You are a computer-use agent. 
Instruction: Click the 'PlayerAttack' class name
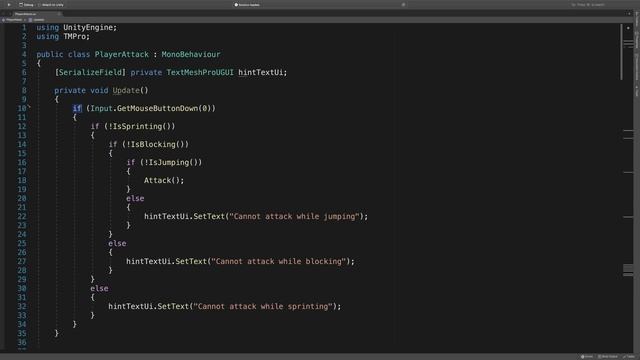(122, 54)
